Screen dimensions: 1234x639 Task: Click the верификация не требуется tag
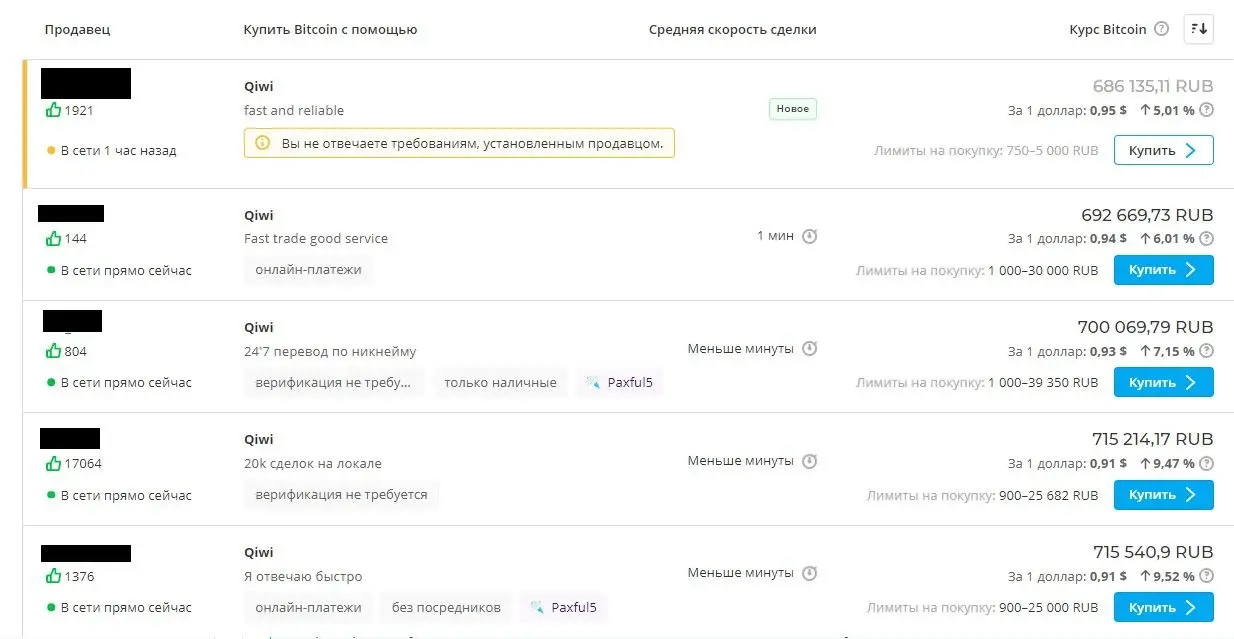[341, 494]
